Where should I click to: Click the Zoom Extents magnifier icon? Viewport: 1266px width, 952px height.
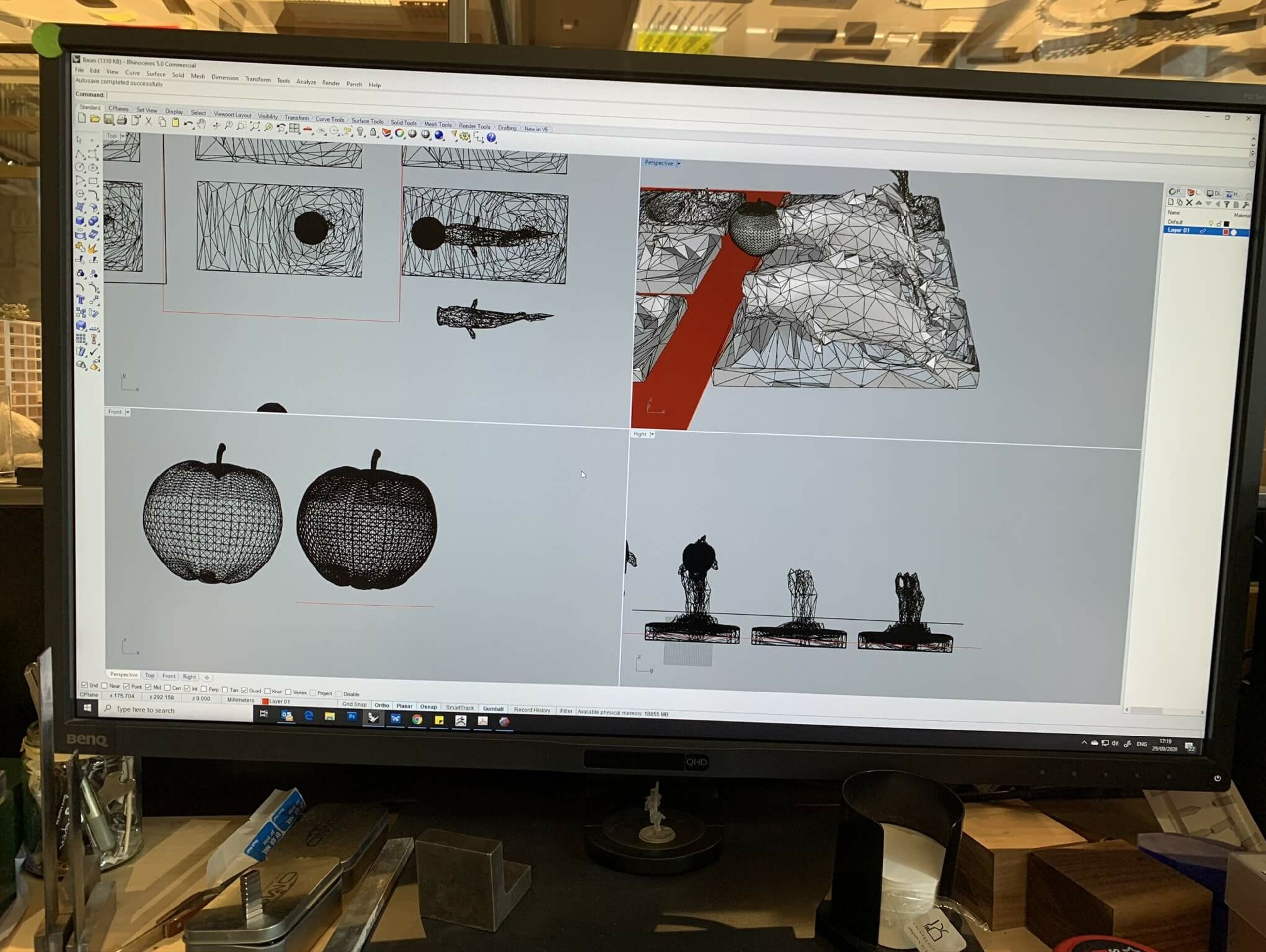(255, 126)
